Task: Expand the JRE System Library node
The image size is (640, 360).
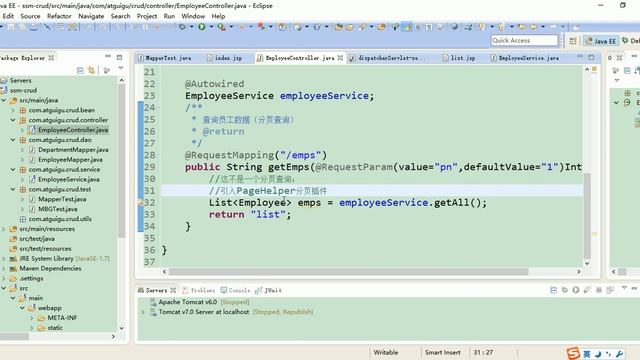Action: [x=4, y=259]
